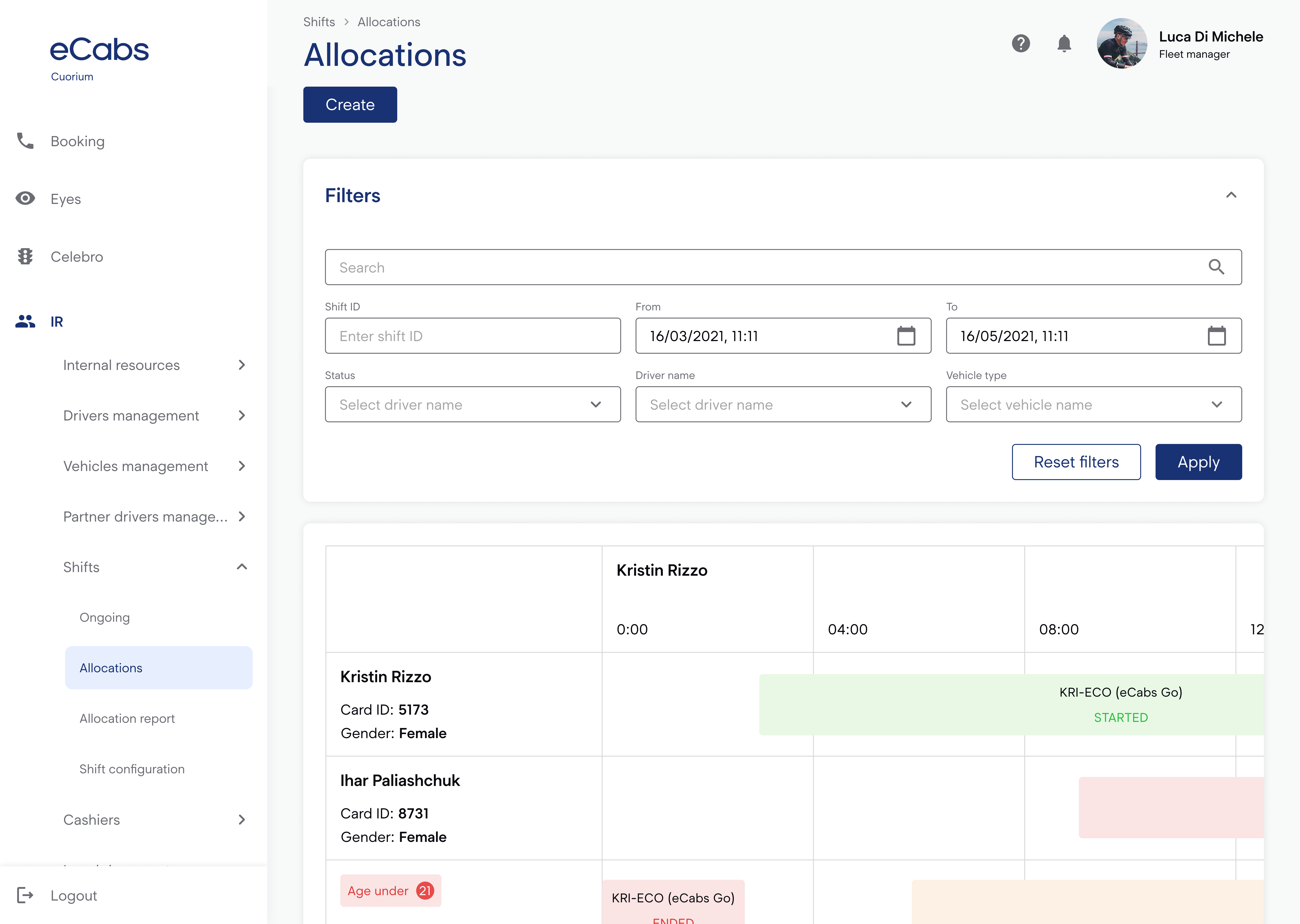Open help via question mark icon
1300x924 pixels.
pos(1021,43)
